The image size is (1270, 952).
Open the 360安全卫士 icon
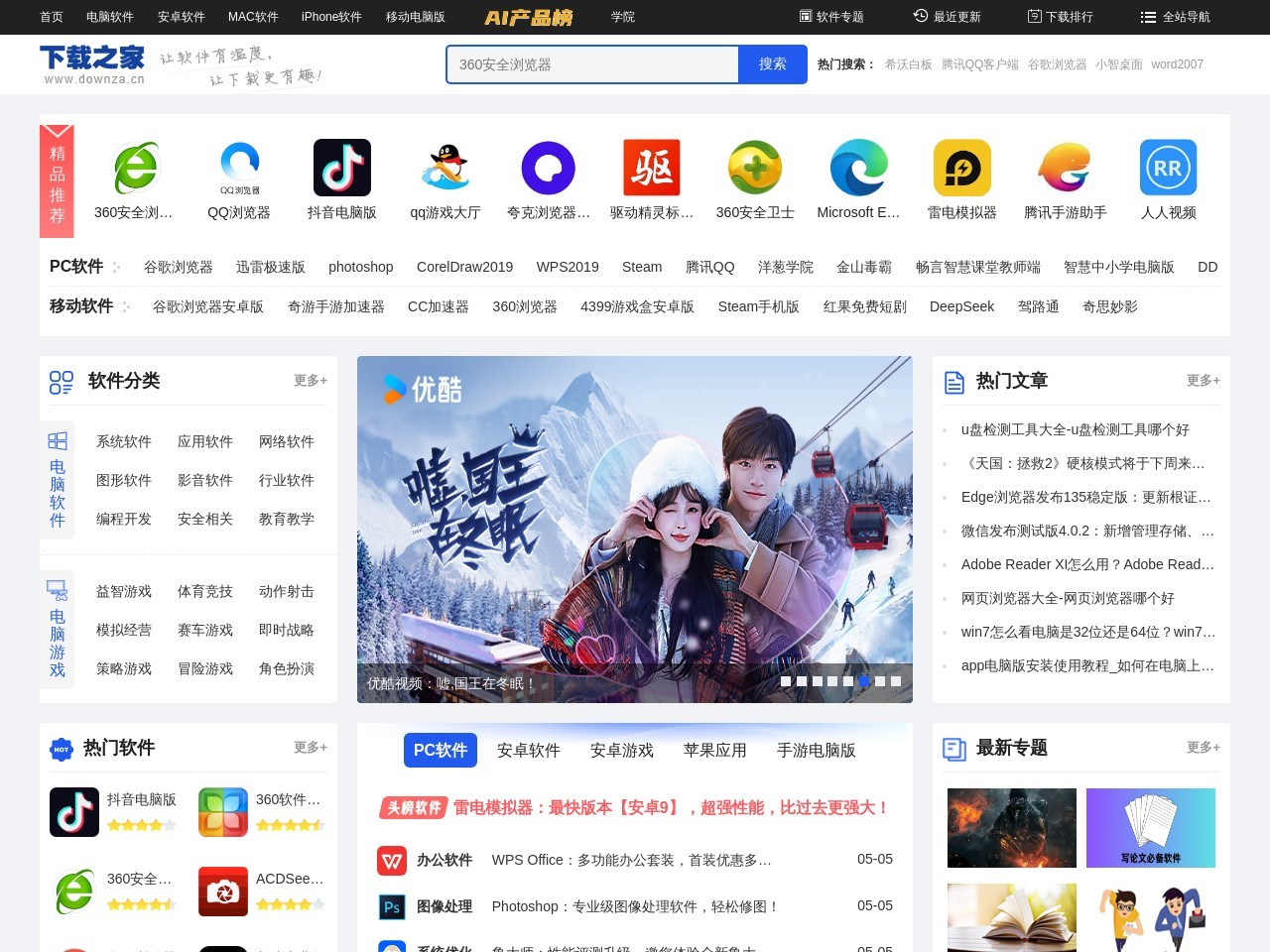point(755,168)
